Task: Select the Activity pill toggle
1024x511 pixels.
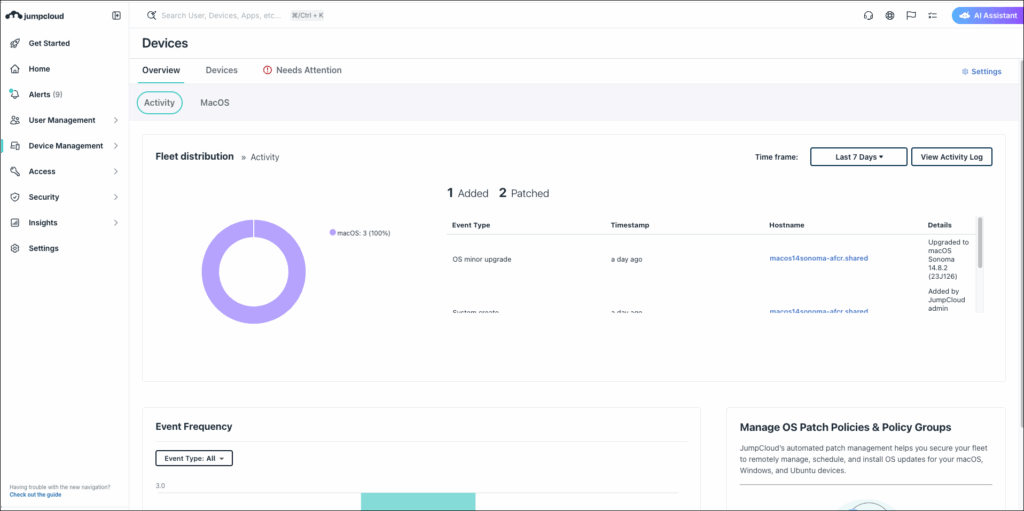Action: tap(159, 103)
